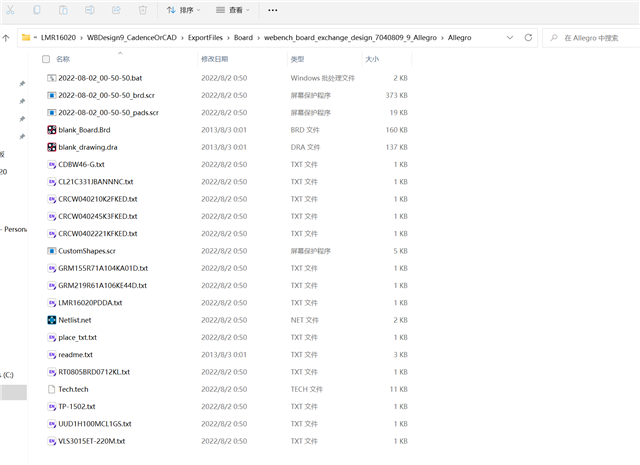Select Tech.tech file icon

click(x=51, y=389)
